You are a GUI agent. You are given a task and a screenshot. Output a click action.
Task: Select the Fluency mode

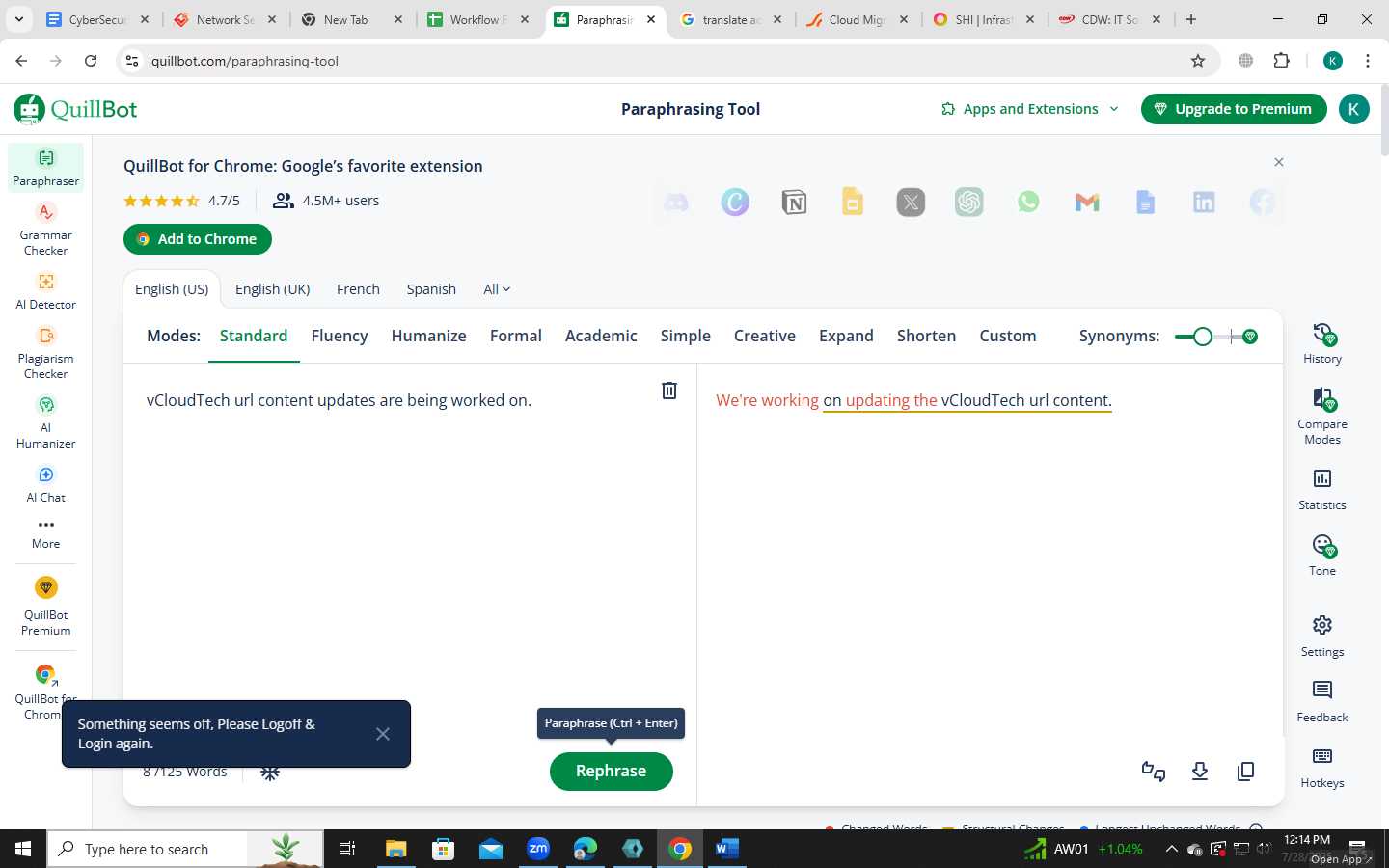click(340, 336)
